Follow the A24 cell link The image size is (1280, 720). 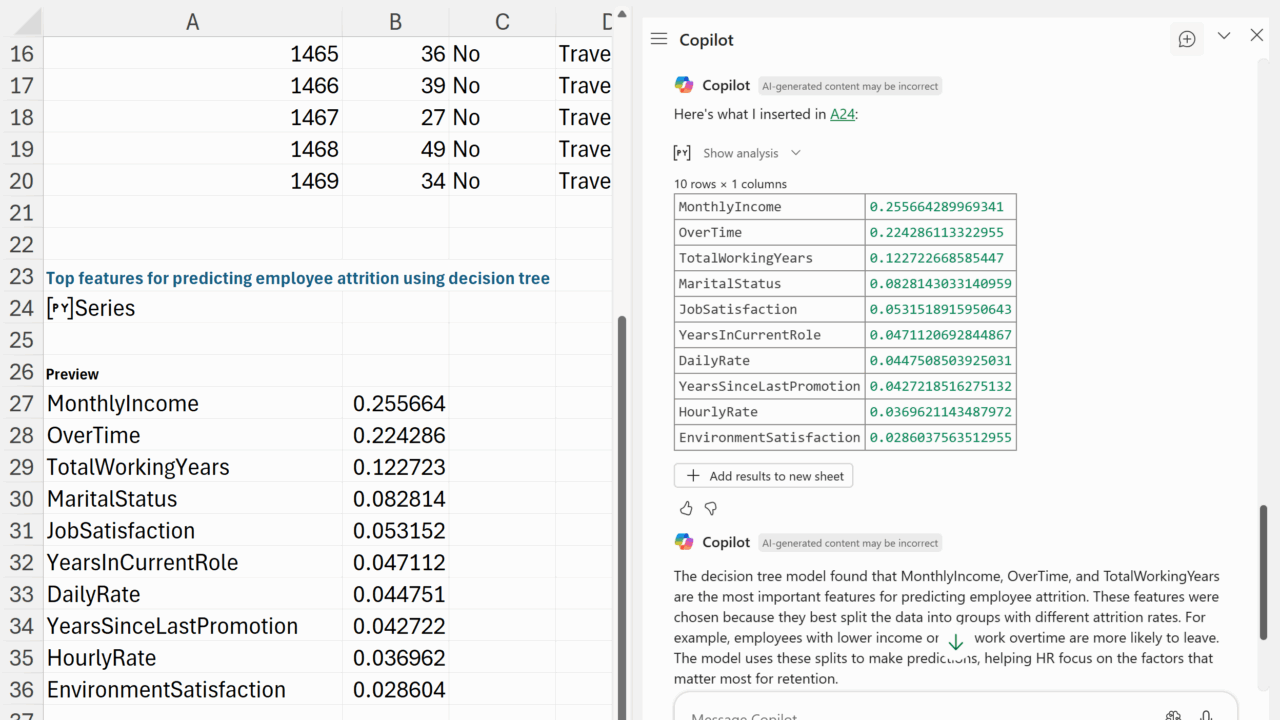click(842, 114)
